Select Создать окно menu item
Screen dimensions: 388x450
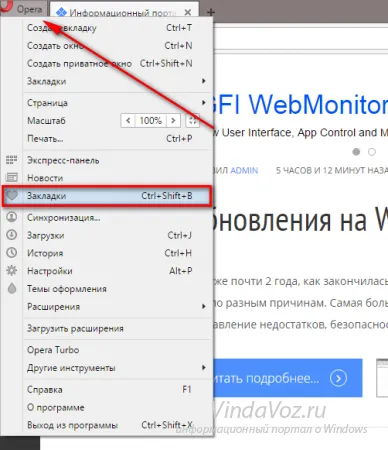point(117,46)
